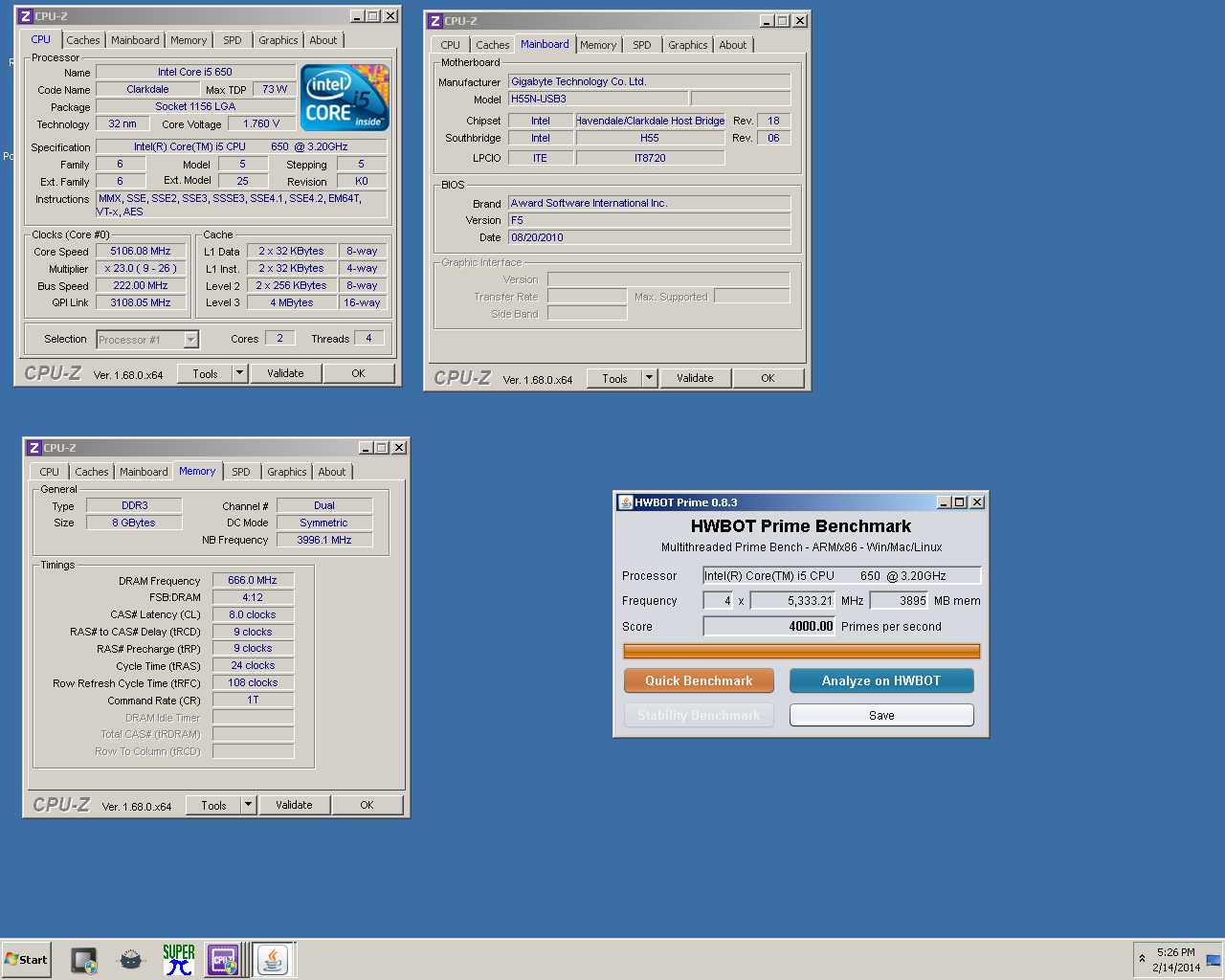Click the 4000.00 score field
This screenshot has width=1225, height=980.
[769, 626]
